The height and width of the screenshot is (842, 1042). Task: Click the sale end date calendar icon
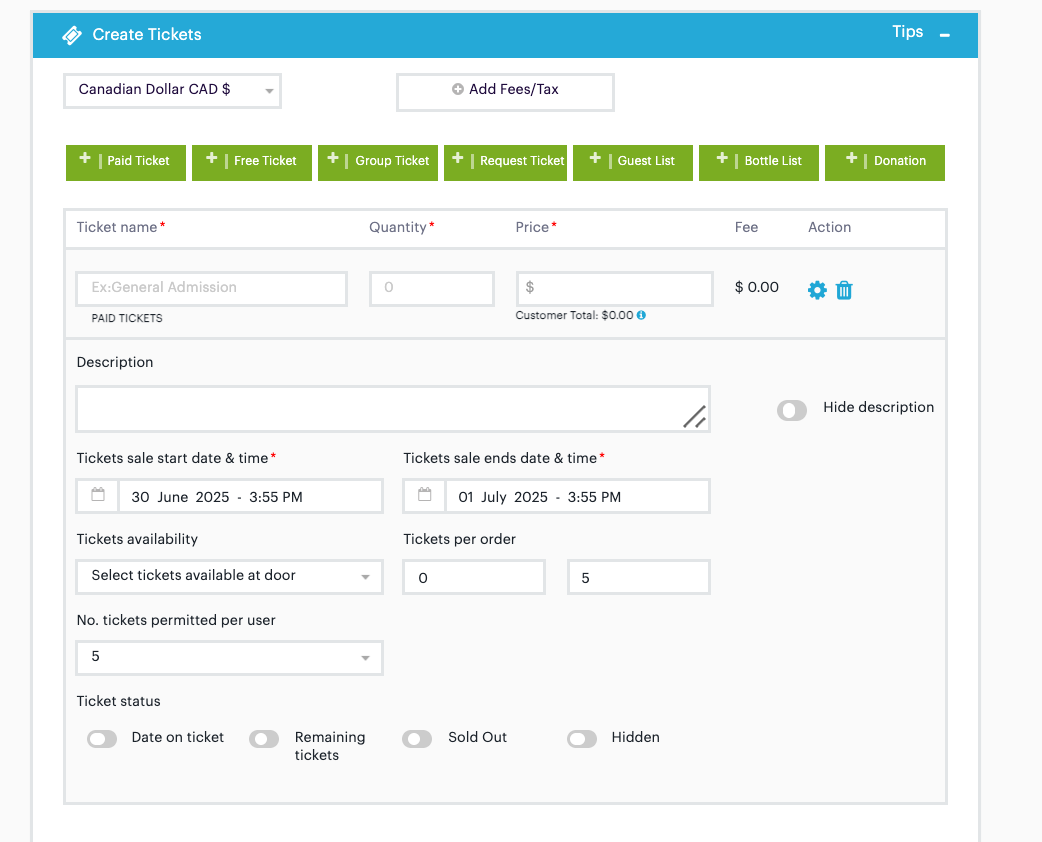(425, 496)
